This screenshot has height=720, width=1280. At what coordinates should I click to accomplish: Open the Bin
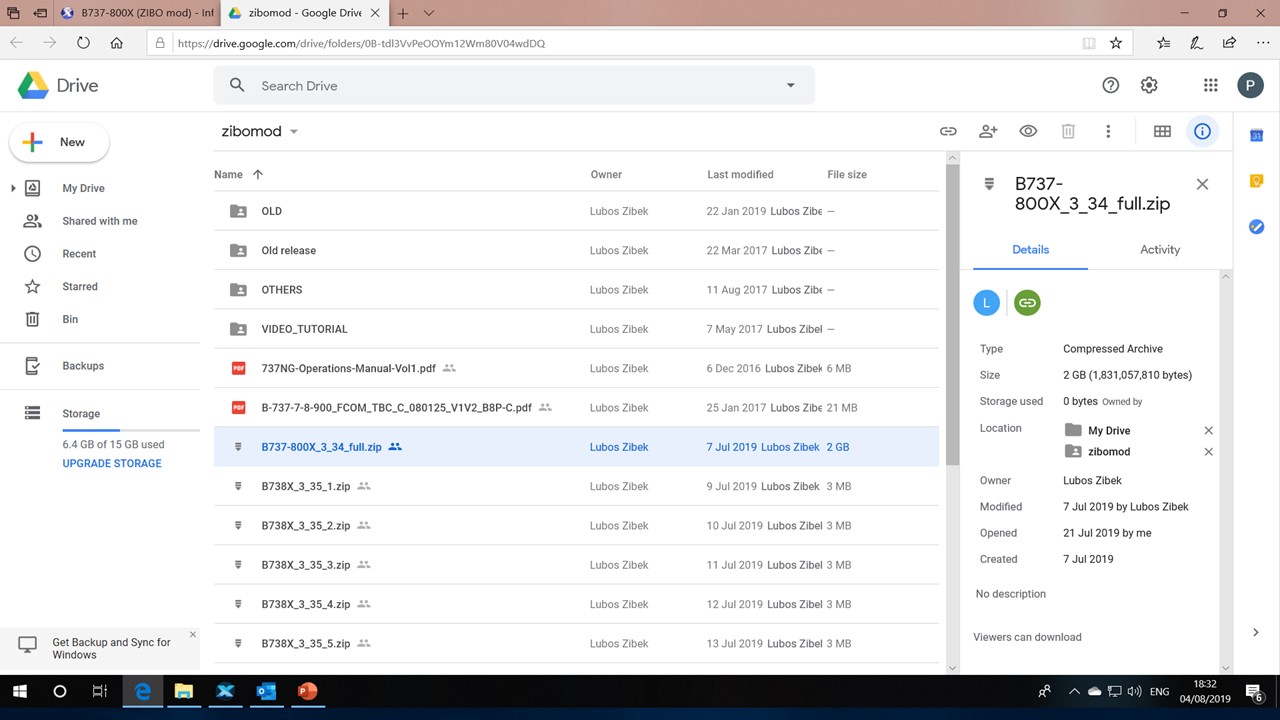click(x=70, y=319)
